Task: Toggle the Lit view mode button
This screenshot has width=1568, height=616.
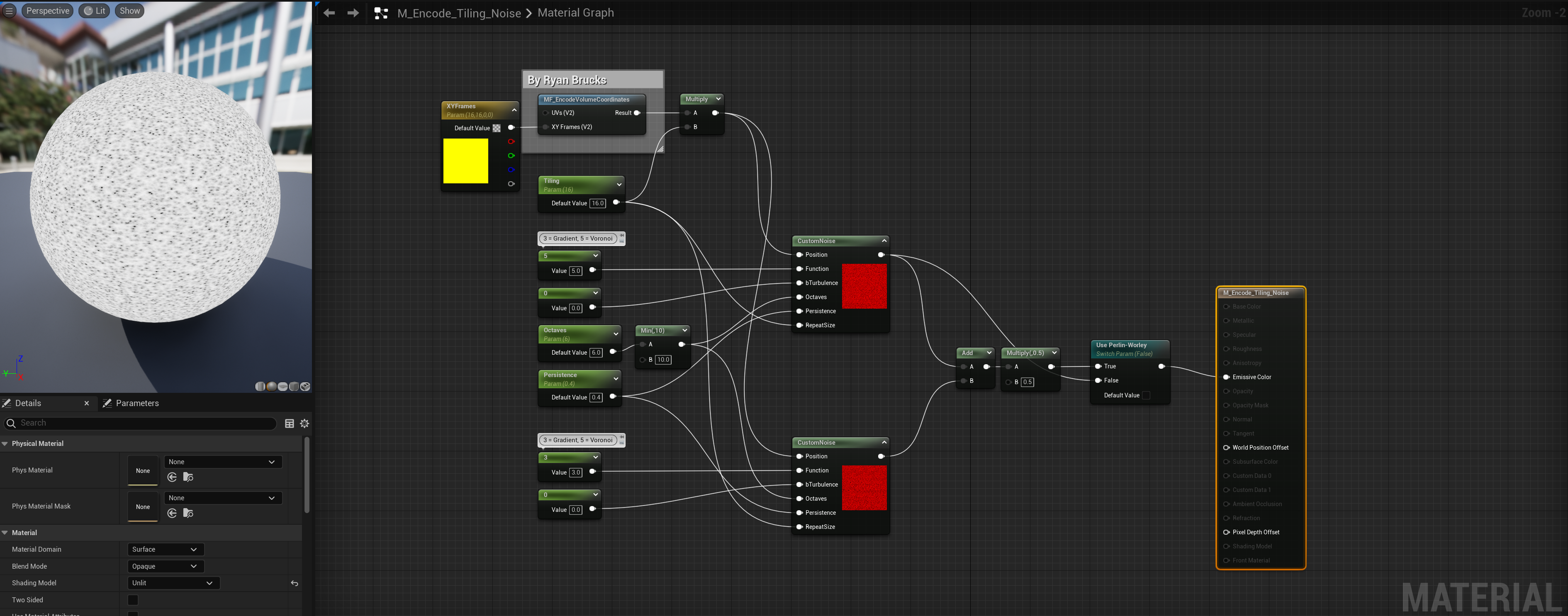Action: [94, 11]
